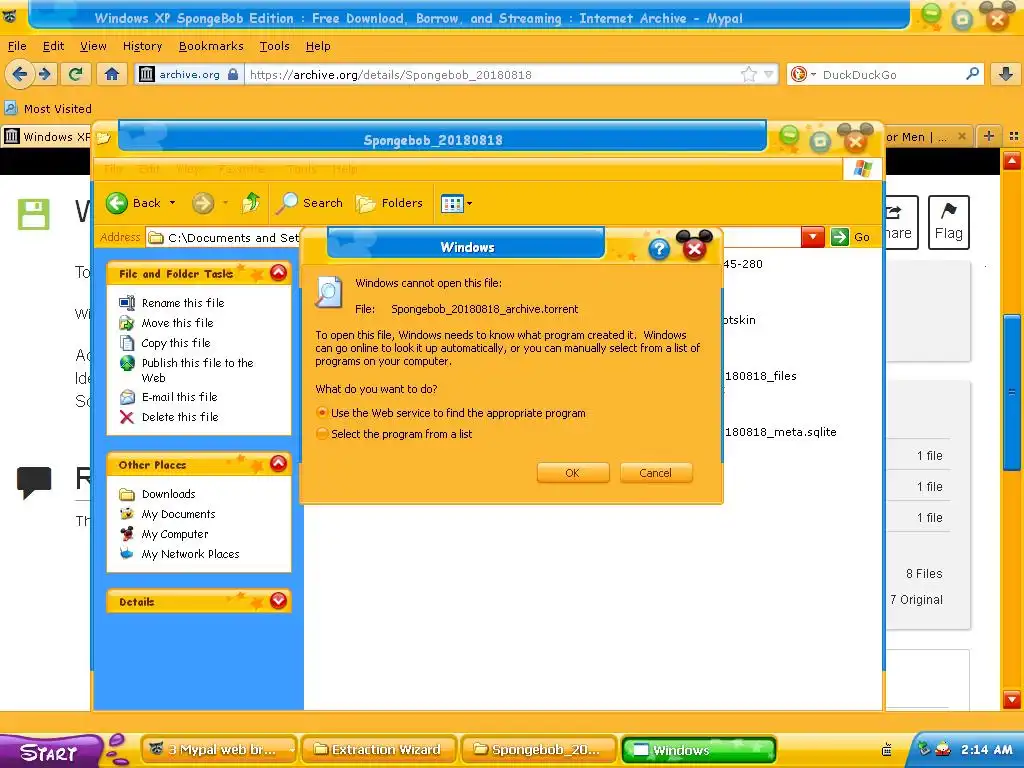Open the Search pane in Explorer
Screen dimensions: 1024x768
click(310, 203)
